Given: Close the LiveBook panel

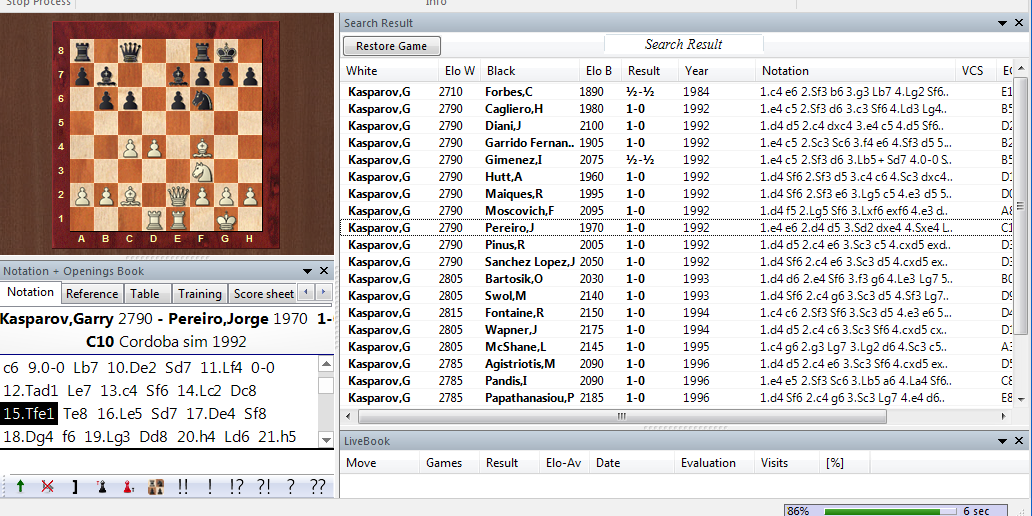Looking at the screenshot, I should (1019, 441).
